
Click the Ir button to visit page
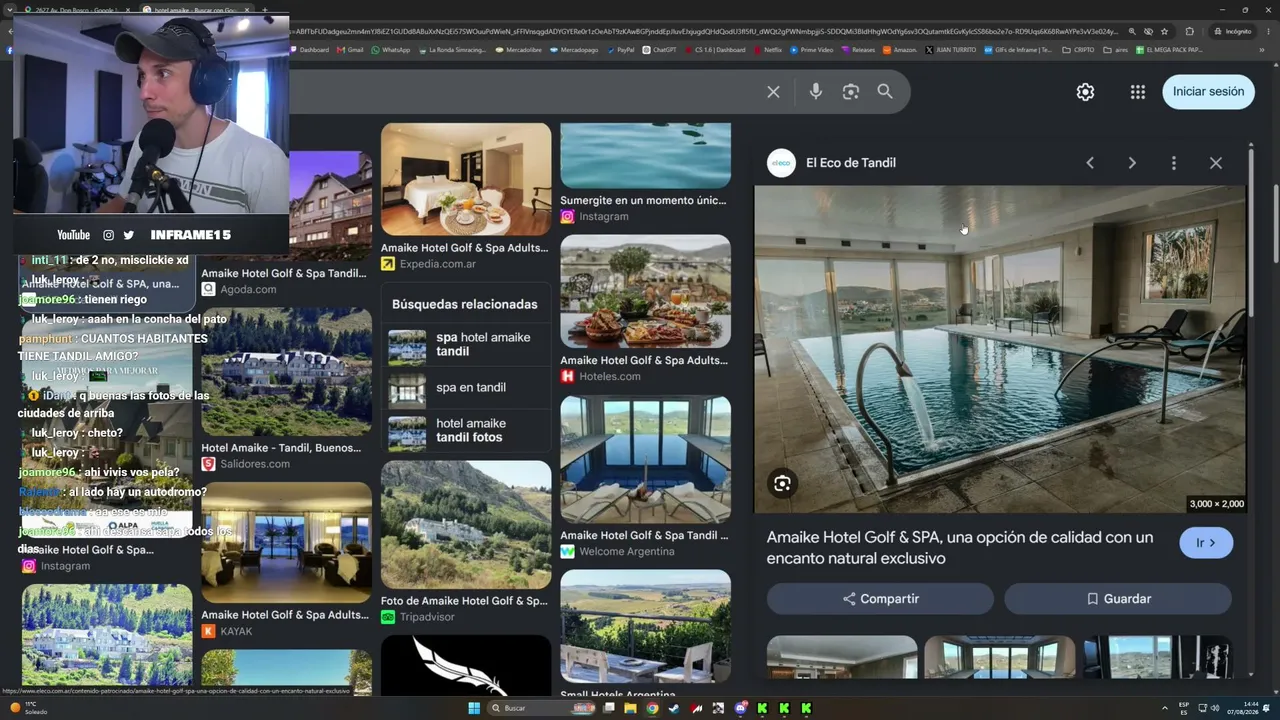tap(1206, 543)
